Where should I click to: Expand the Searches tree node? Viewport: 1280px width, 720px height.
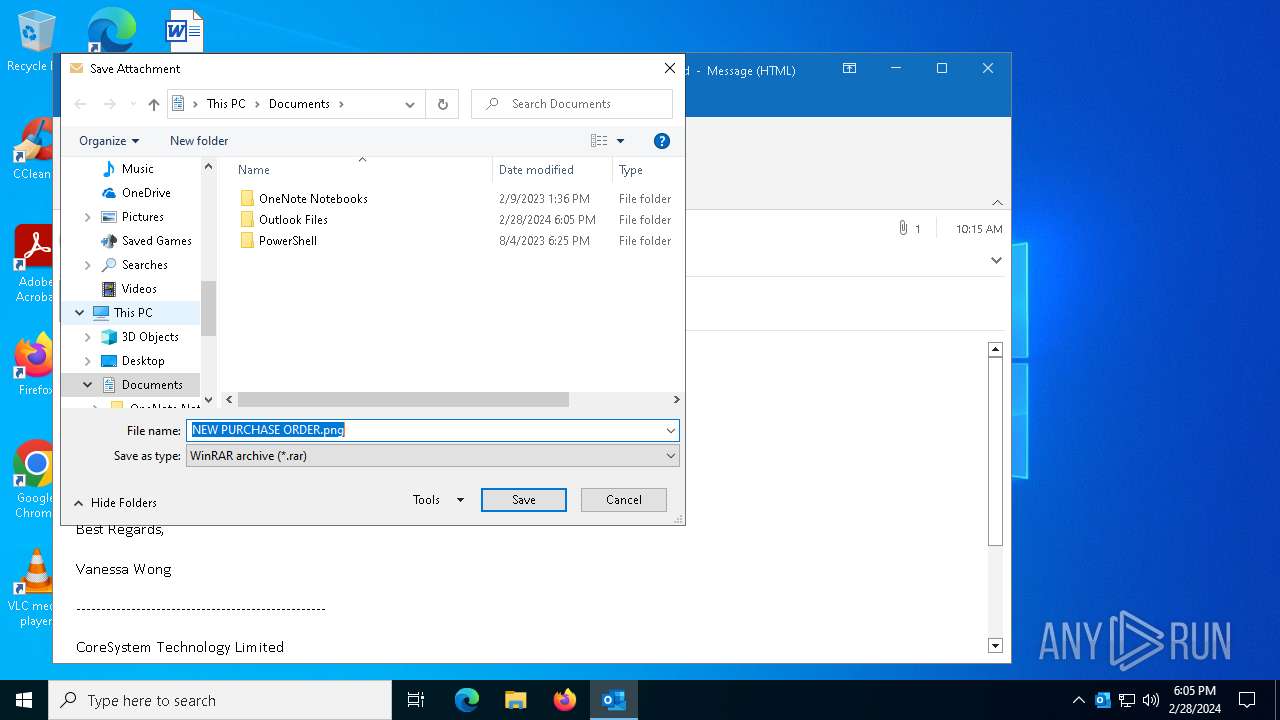[x=87, y=265]
